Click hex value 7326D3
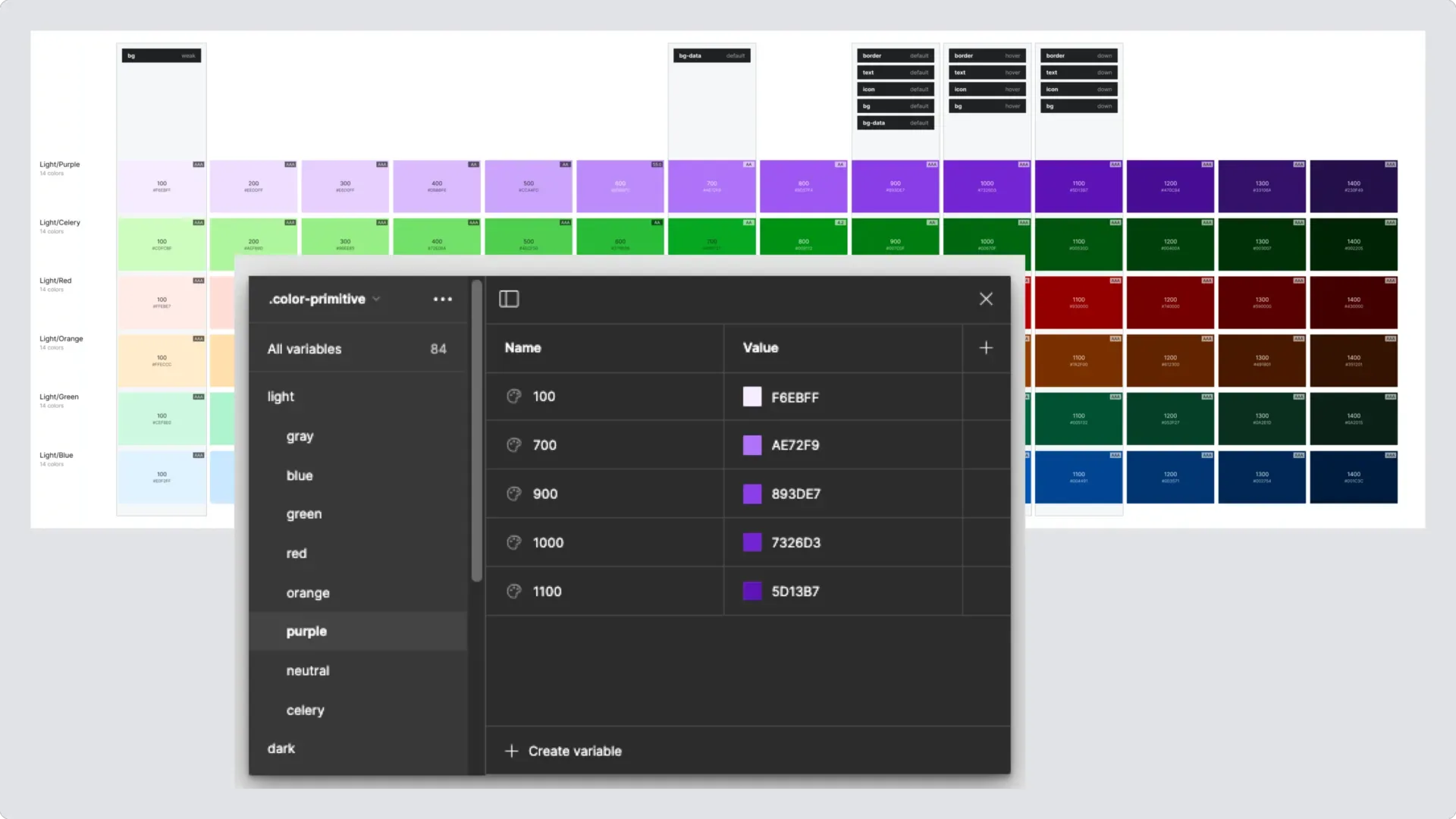The height and width of the screenshot is (819, 1456). 795,543
